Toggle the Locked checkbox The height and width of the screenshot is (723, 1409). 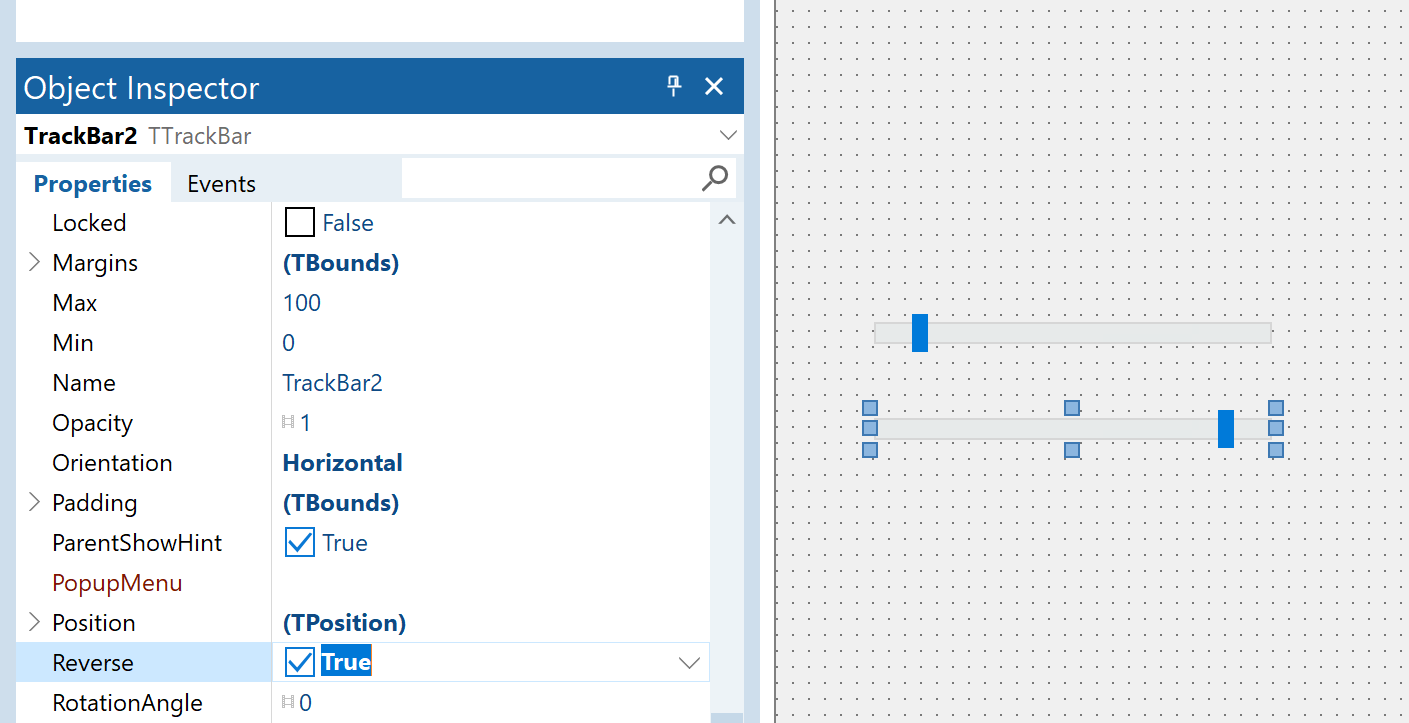[300, 223]
